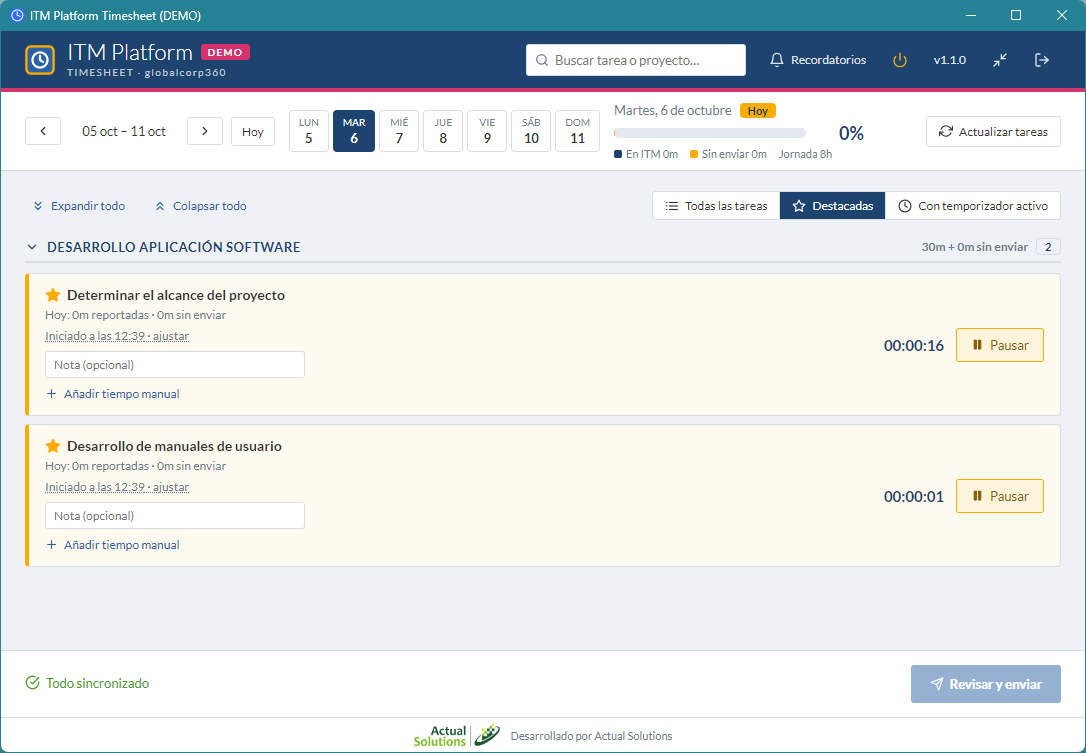Select Monday LUN 5 in week strip
This screenshot has height=753, width=1086.
pos(309,131)
